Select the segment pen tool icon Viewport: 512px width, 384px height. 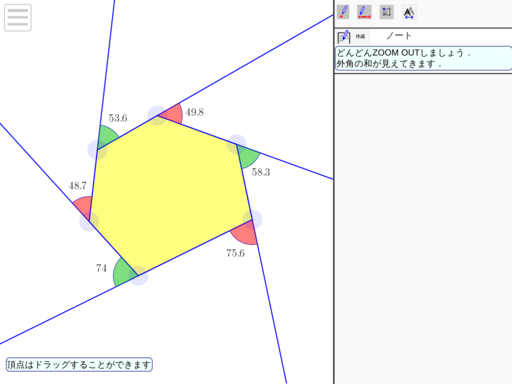pos(364,12)
